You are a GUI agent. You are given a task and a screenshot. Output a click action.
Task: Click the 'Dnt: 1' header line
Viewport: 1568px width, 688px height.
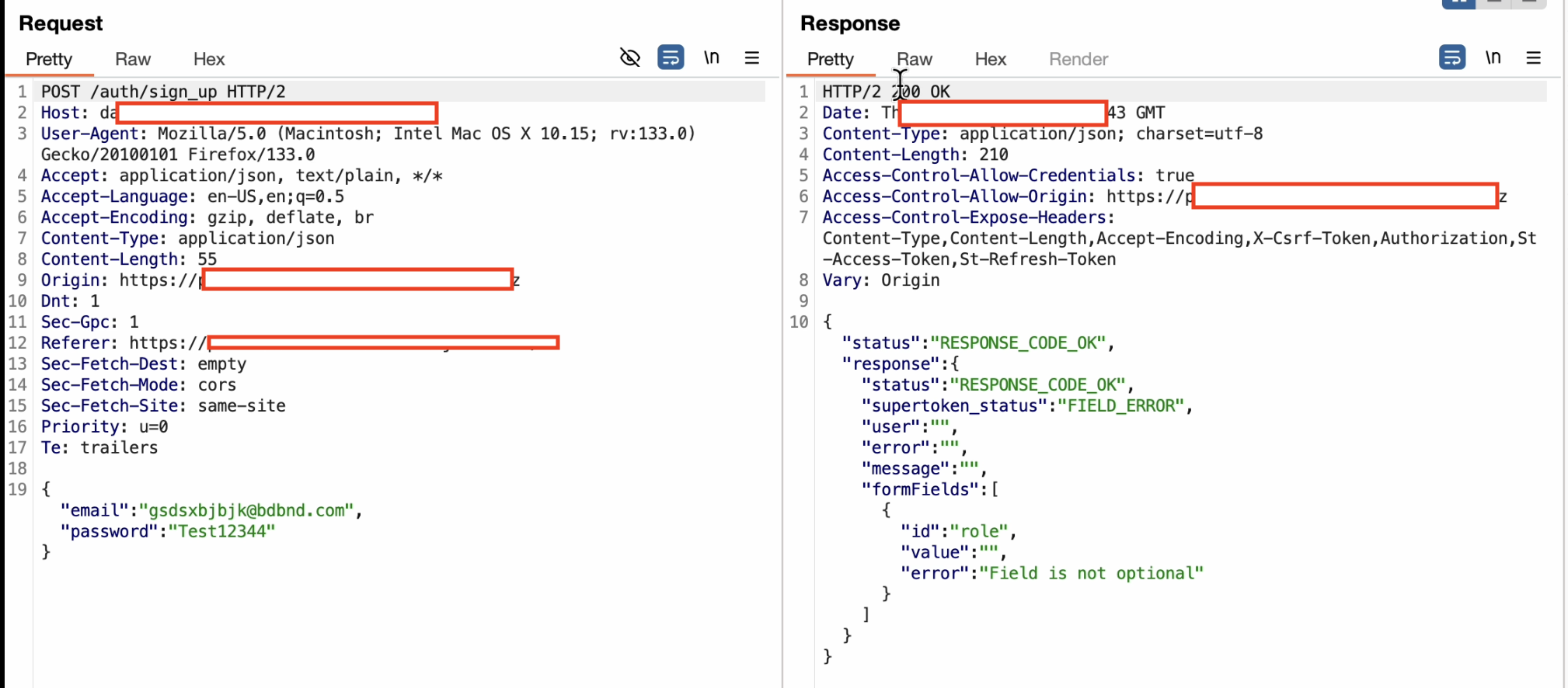(x=70, y=301)
